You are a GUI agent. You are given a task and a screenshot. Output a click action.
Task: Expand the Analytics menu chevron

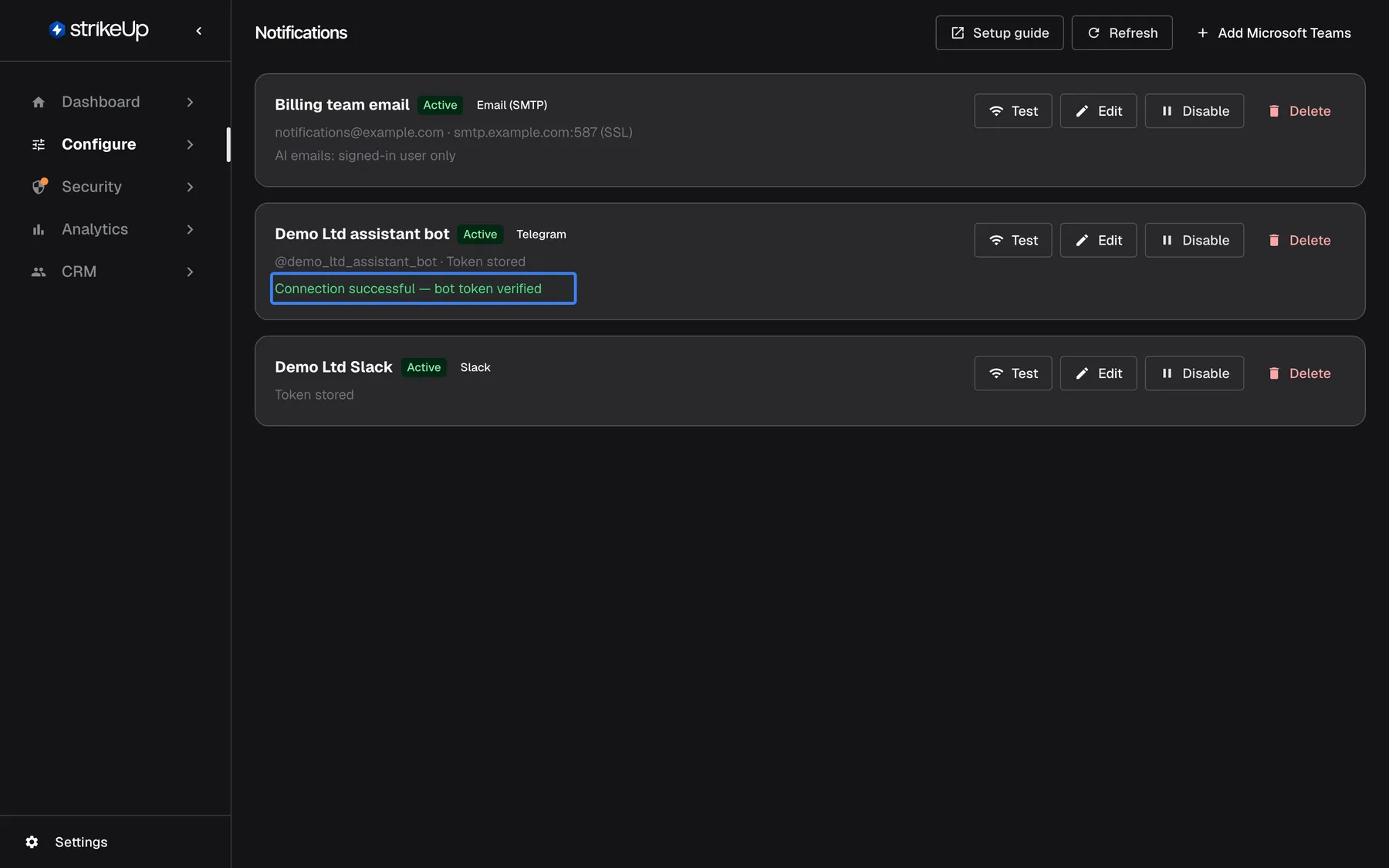190,229
